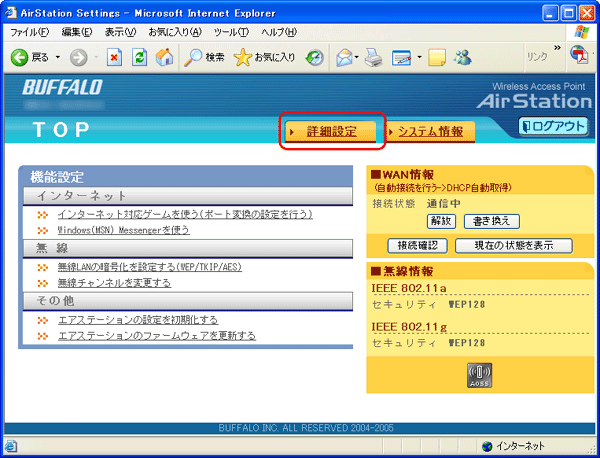Open the お気に入り favorites toolbar button
This screenshot has width=600, height=458.
point(264,58)
